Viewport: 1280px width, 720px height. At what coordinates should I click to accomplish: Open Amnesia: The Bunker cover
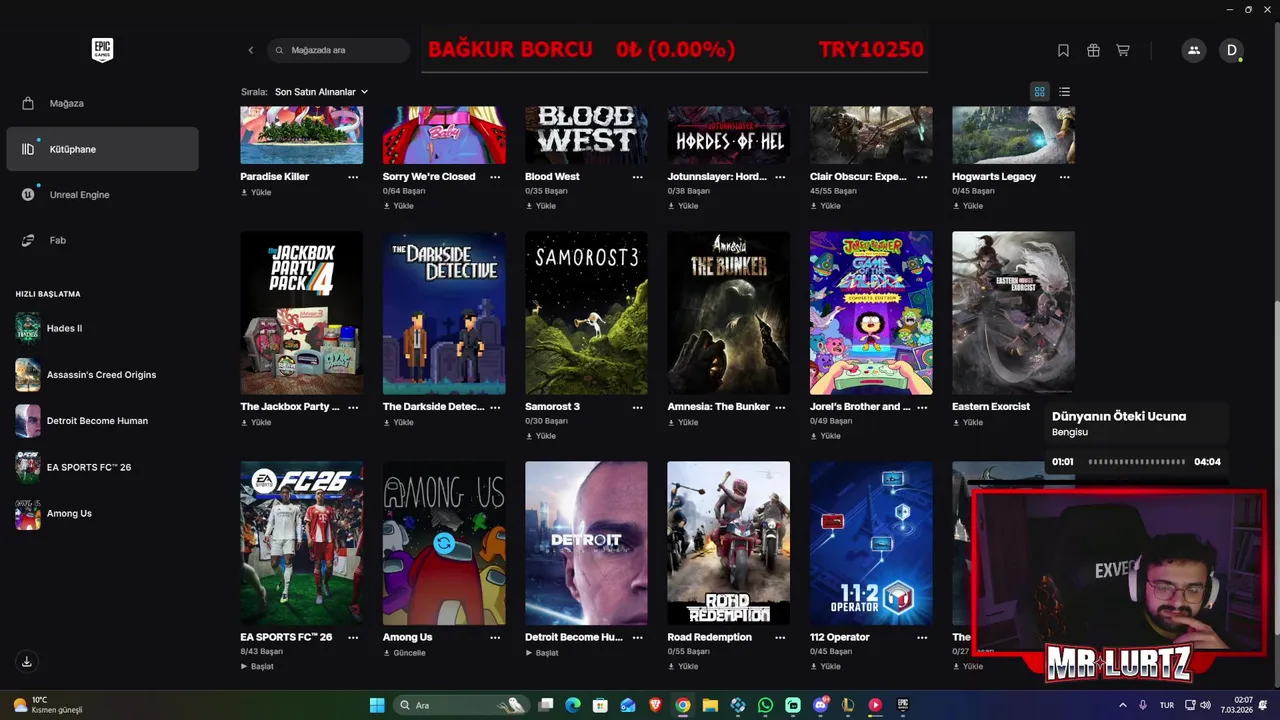click(729, 313)
